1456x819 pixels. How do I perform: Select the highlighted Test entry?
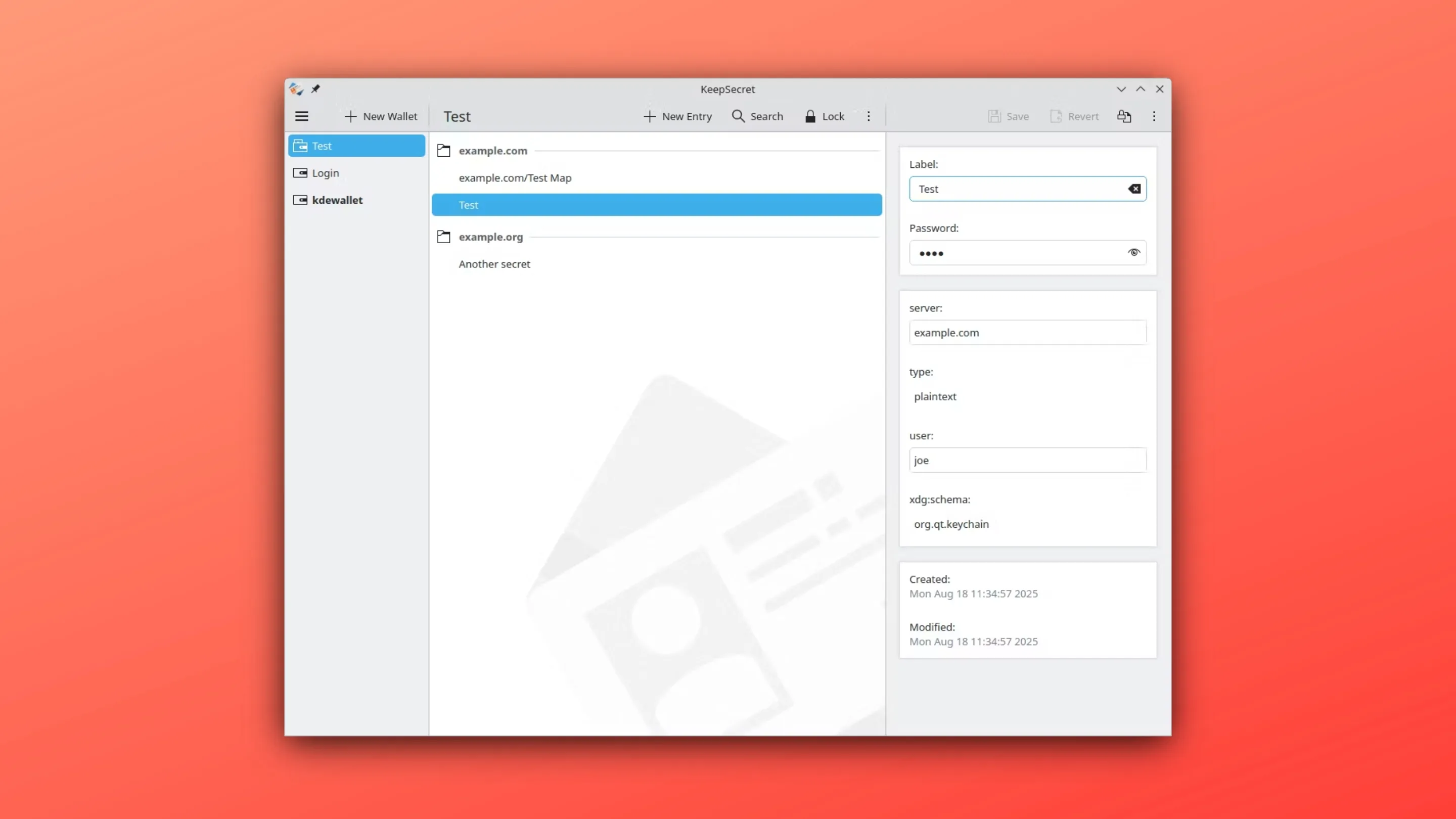[x=657, y=205]
